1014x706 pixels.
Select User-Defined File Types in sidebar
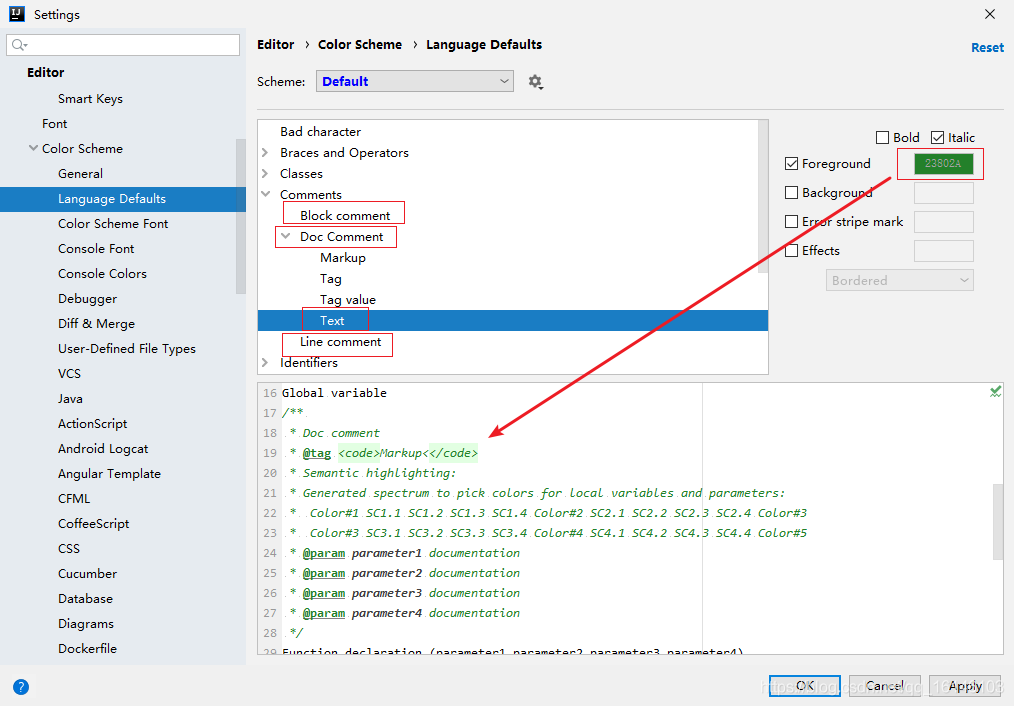pos(127,348)
